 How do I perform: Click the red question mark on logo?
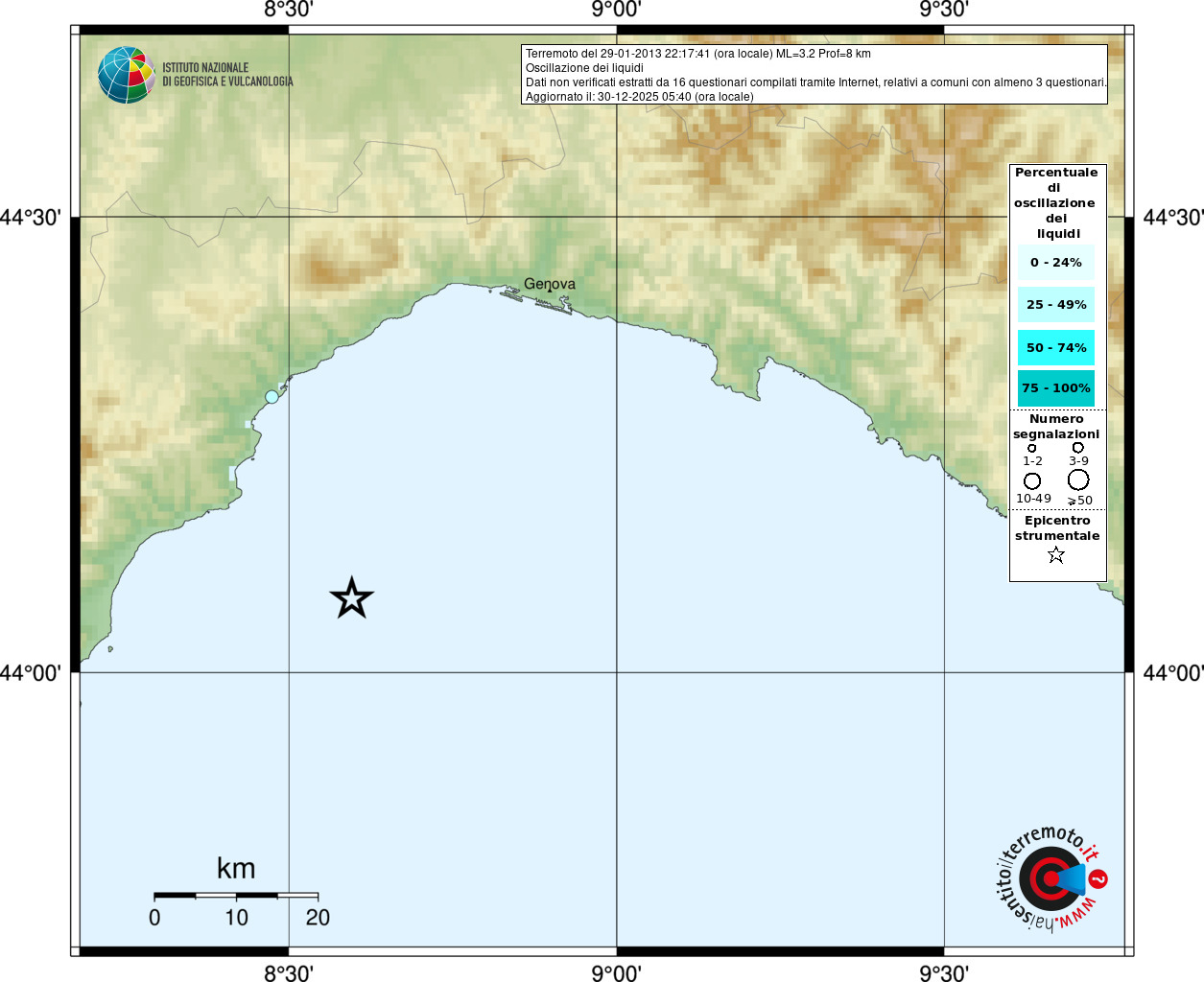click(1099, 878)
